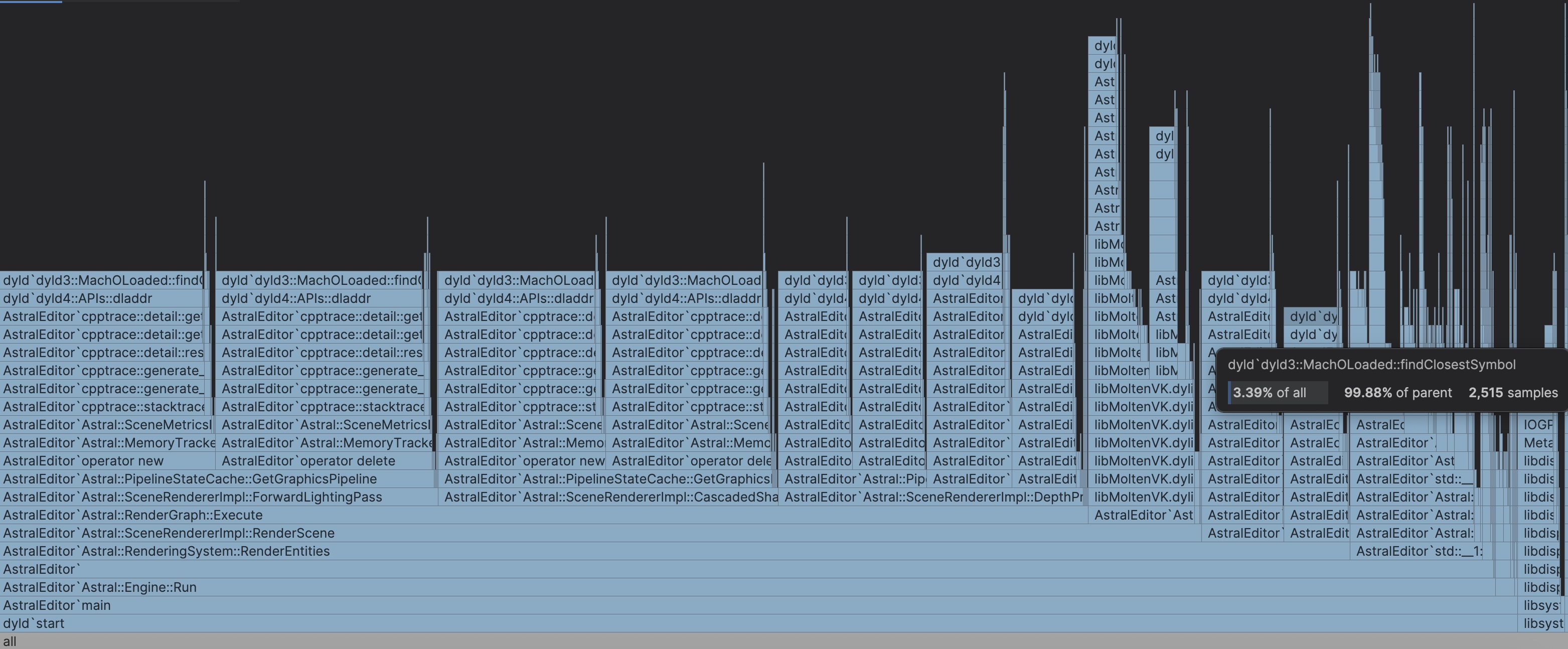The width and height of the screenshot is (1568, 649).
Task: Click the Astral::RenderingSystem::RenderEntities frame
Action: 165,551
